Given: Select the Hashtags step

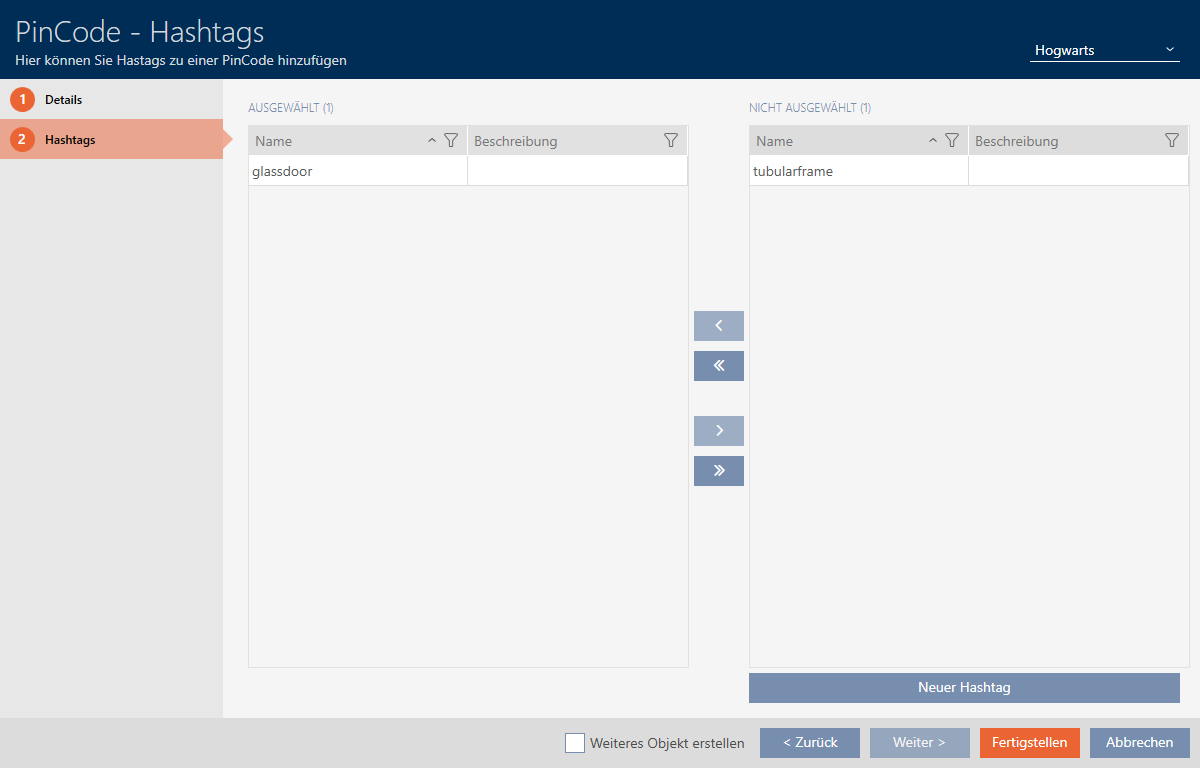Looking at the screenshot, I should (x=70, y=140).
